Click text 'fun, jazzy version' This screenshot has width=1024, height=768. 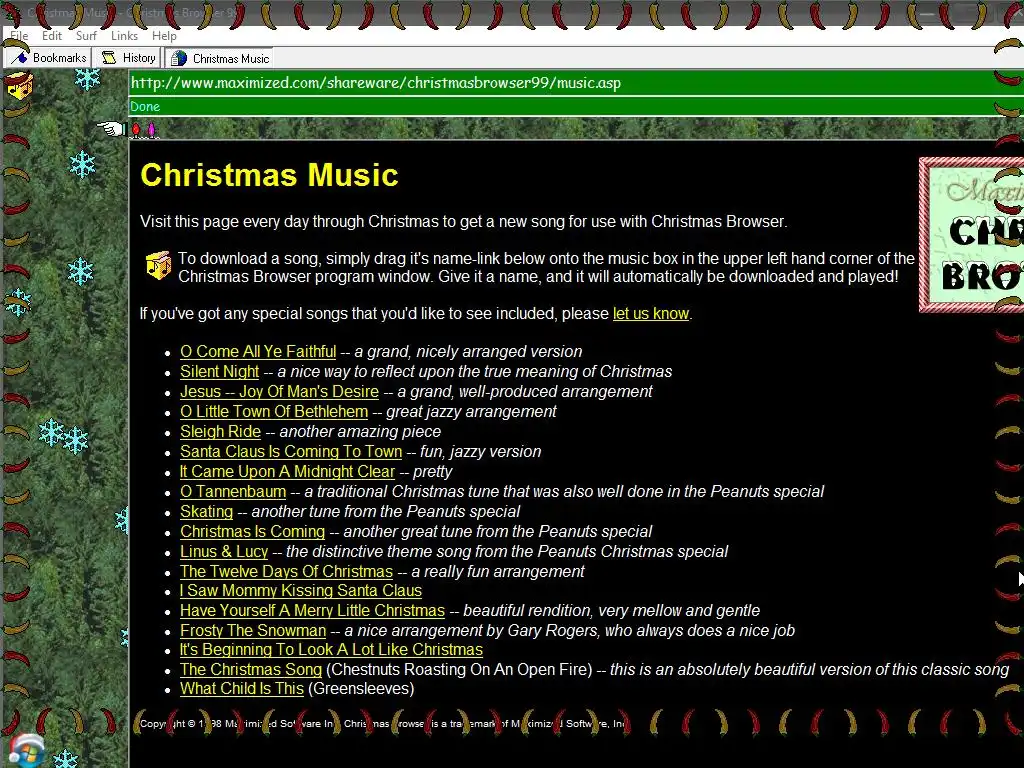(x=481, y=451)
